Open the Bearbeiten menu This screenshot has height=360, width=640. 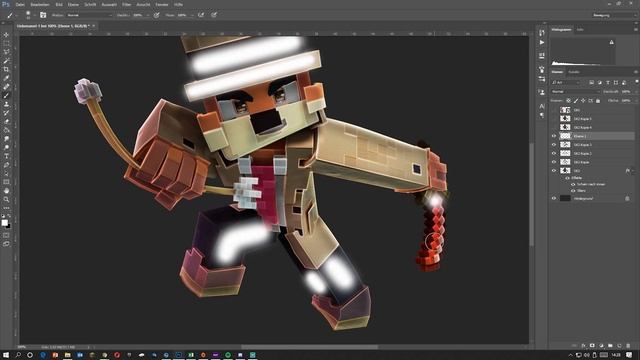click(x=40, y=4)
